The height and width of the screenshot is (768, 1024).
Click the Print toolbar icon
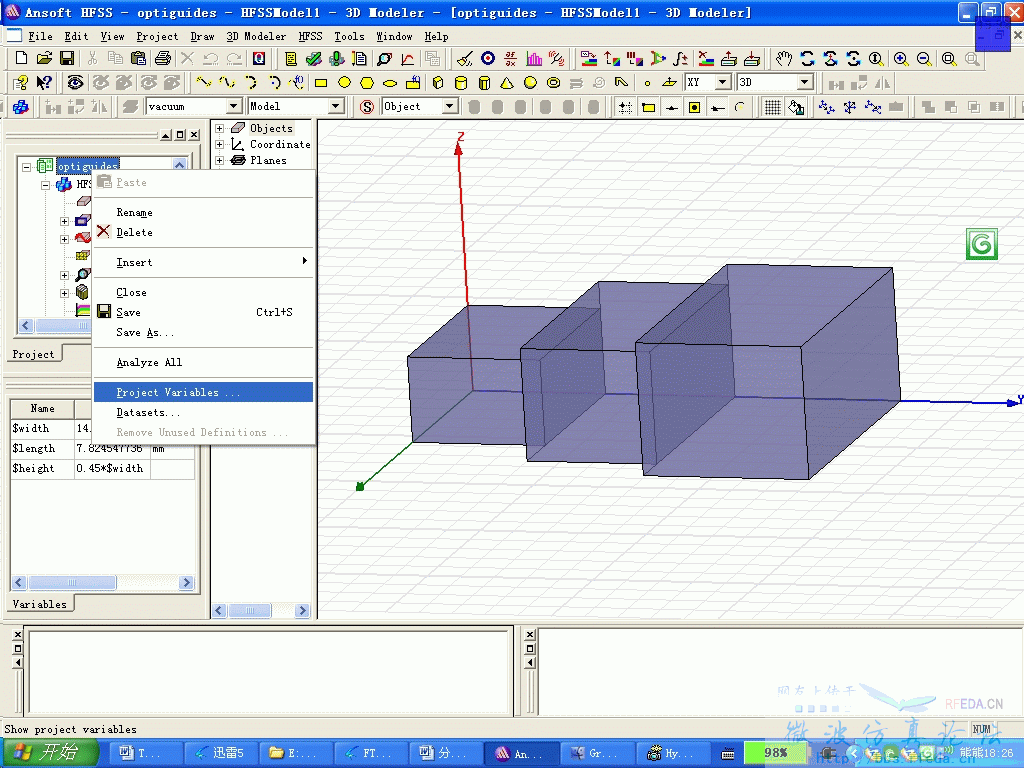163,58
